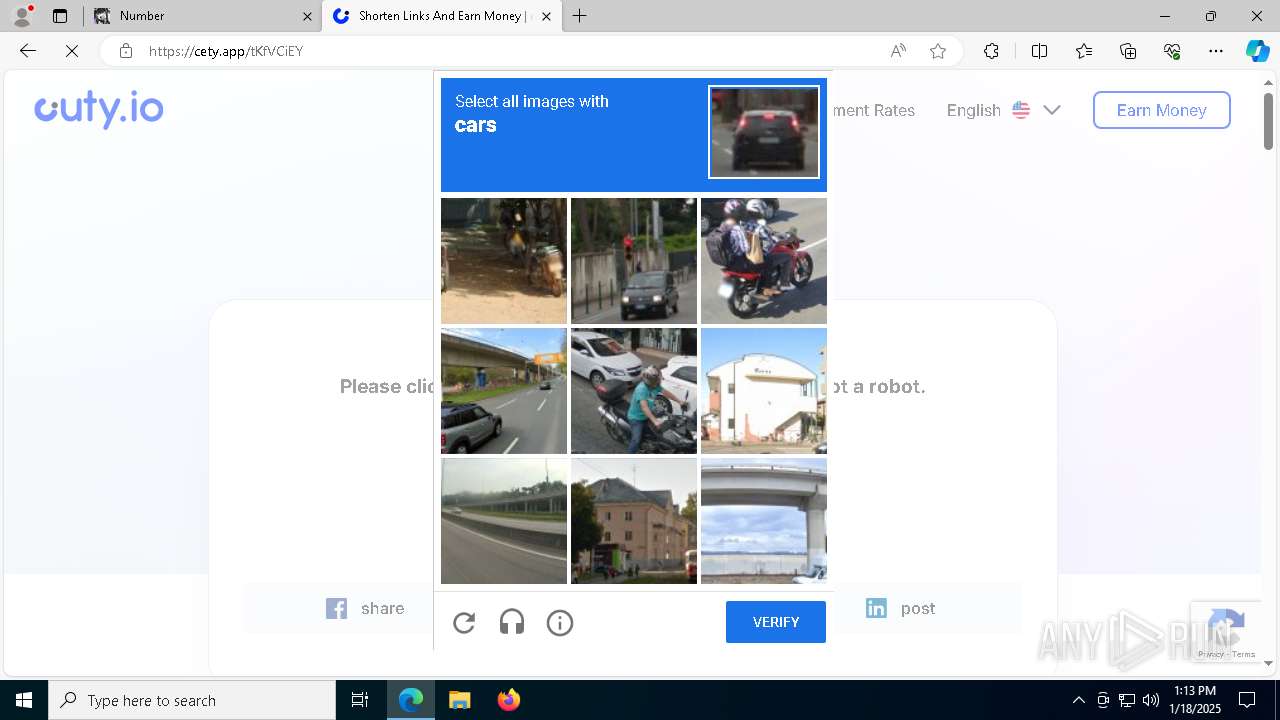Get an audio challenge via headphones icon
The height and width of the screenshot is (720, 1280).
(512, 623)
